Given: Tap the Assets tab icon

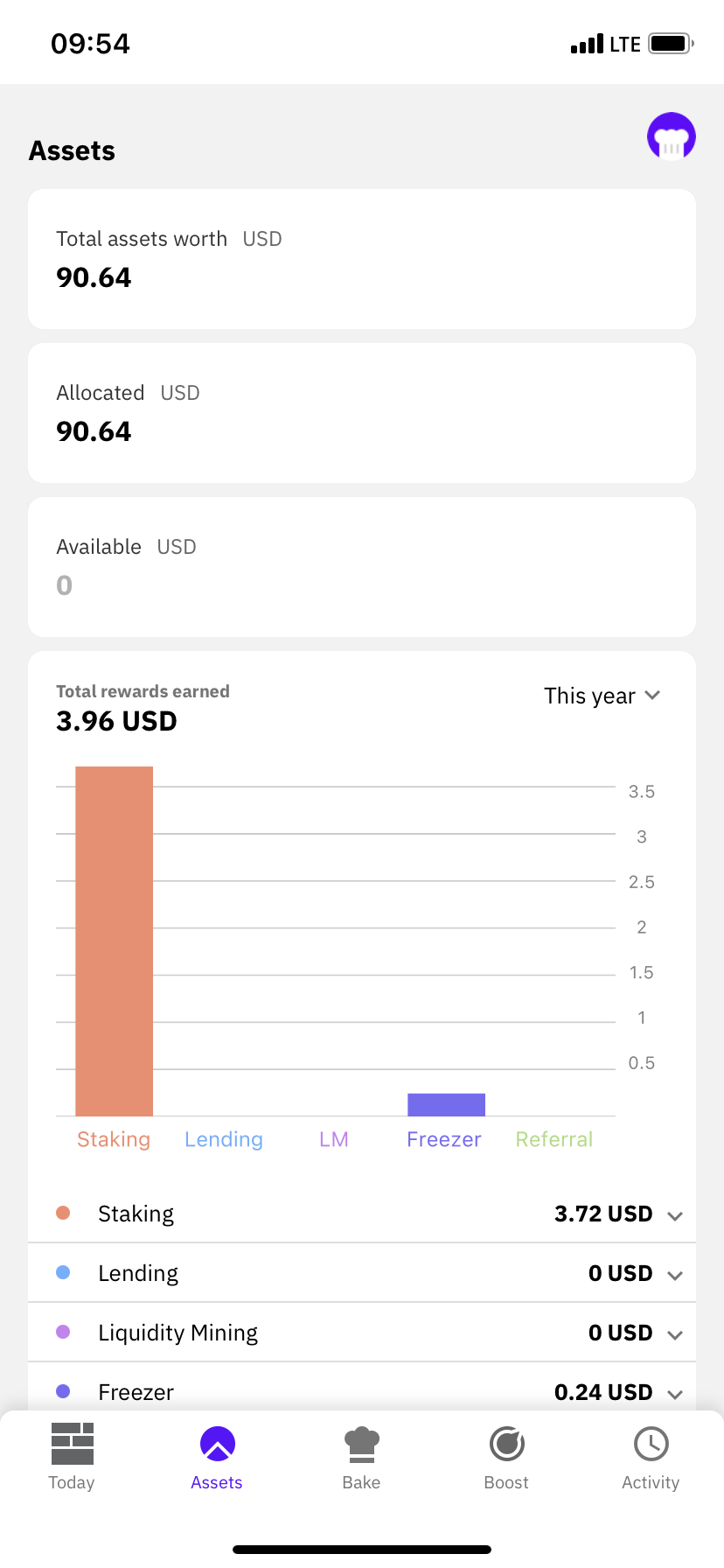Looking at the screenshot, I should click(x=217, y=1444).
